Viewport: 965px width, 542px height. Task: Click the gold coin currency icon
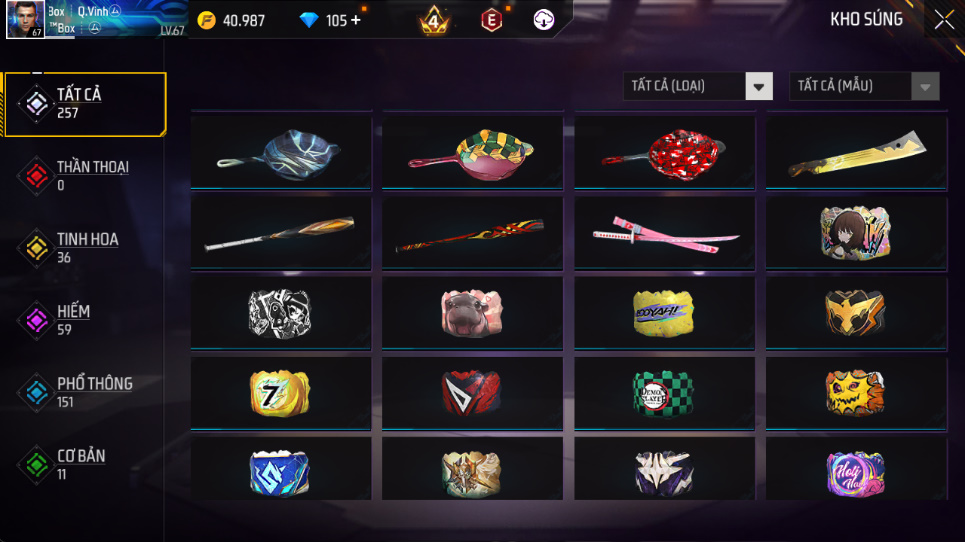tap(206, 20)
